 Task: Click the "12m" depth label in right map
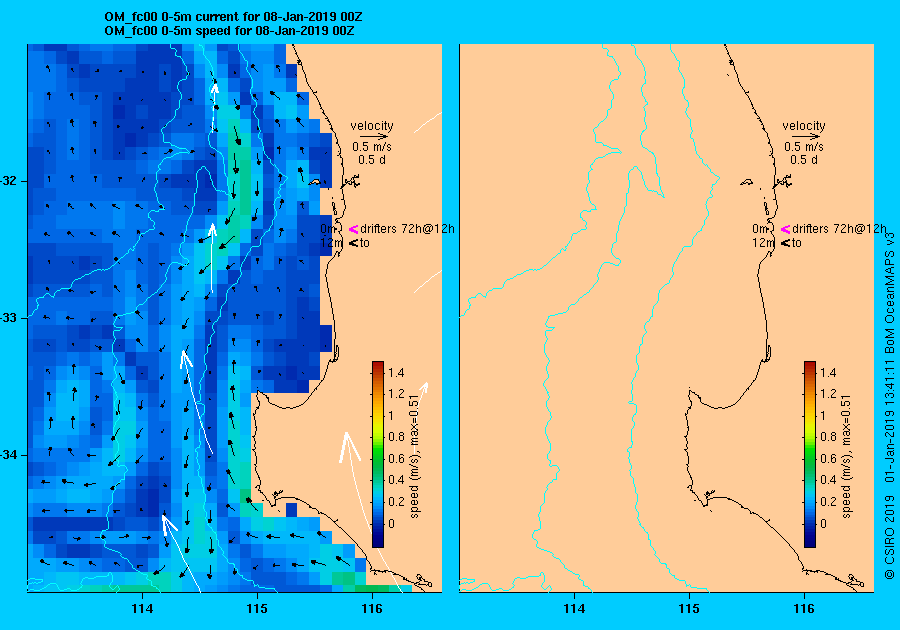[x=763, y=243]
